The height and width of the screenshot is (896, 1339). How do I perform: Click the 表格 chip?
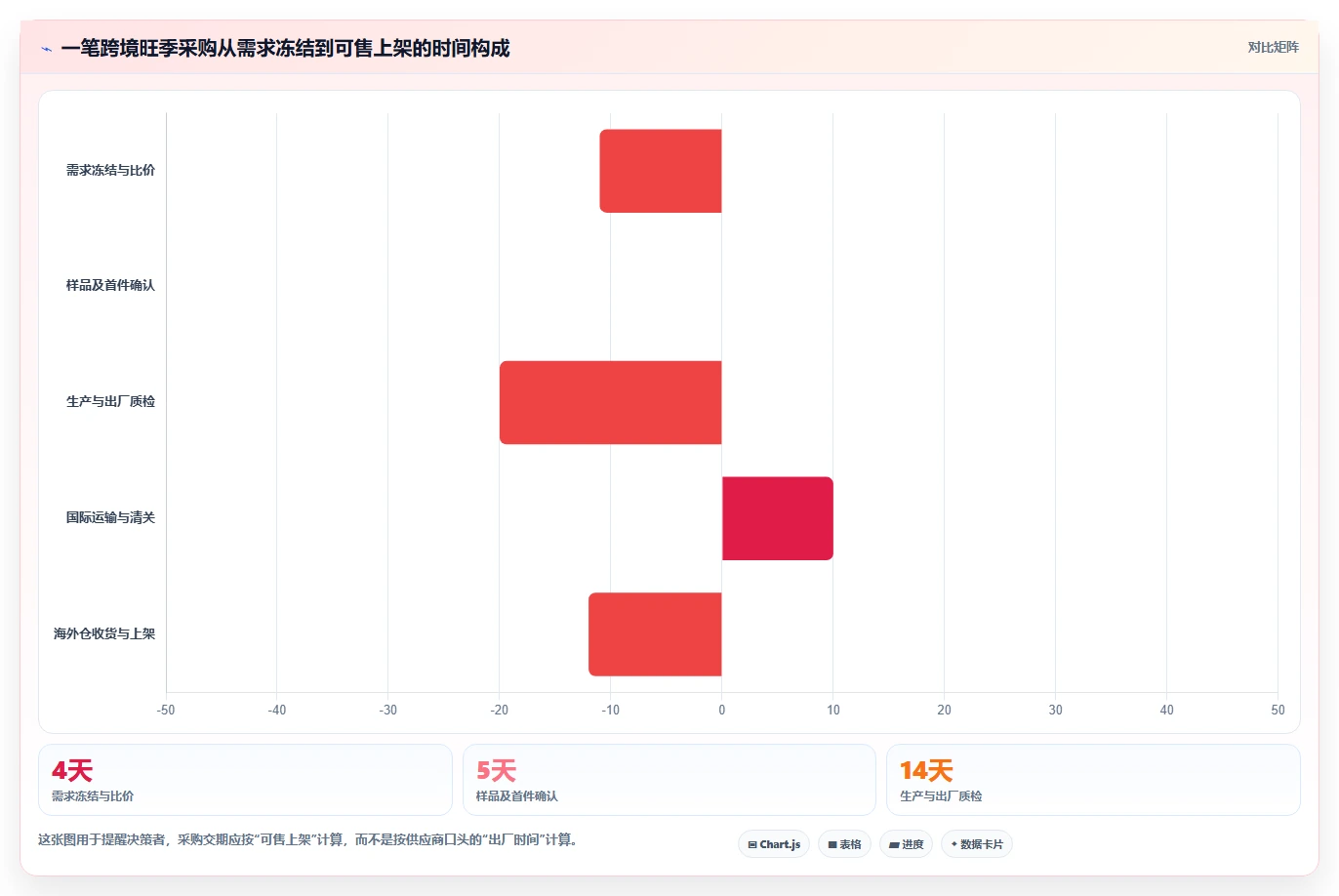(844, 844)
